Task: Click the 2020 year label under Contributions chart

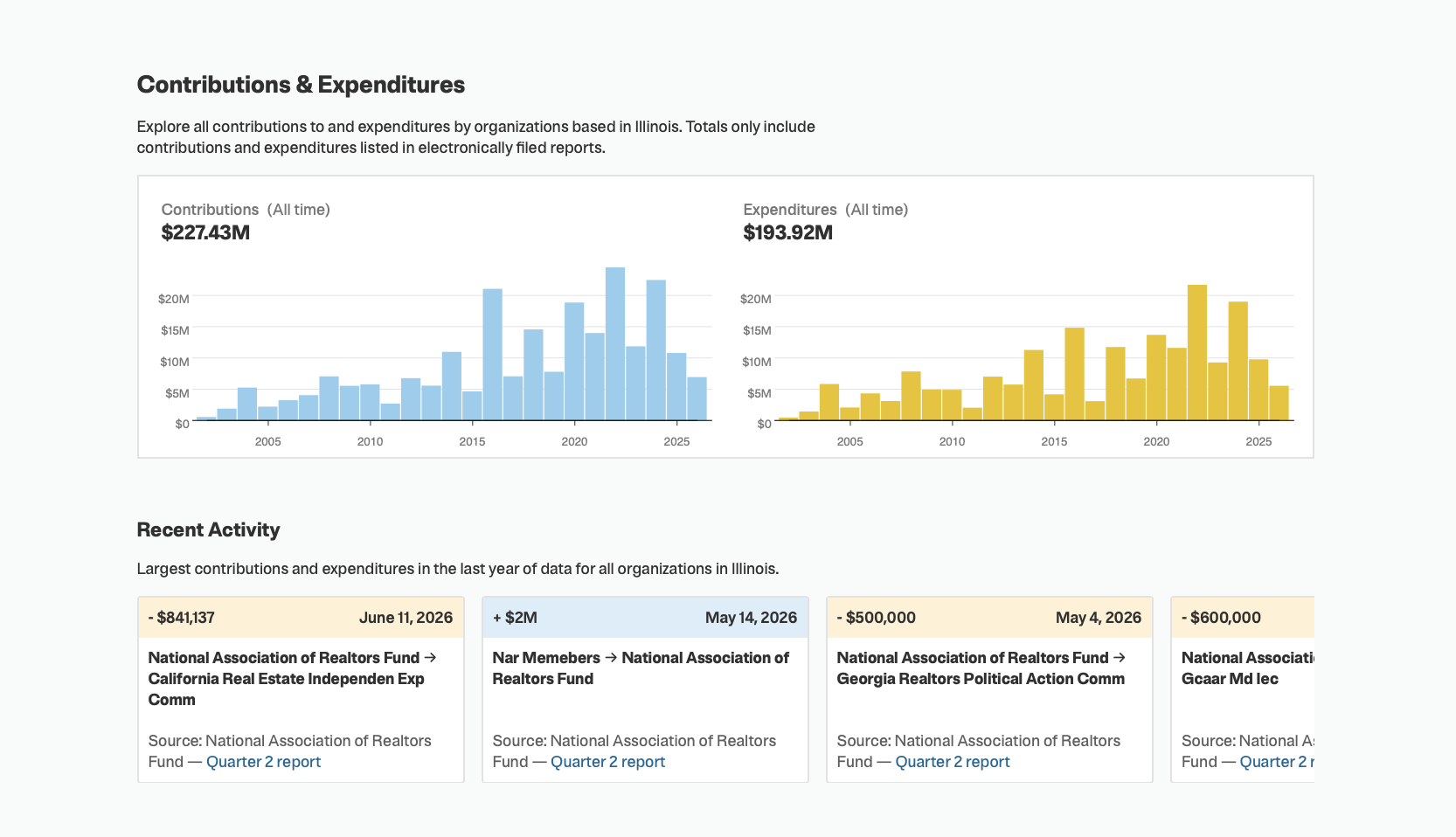Action: [574, 441]
